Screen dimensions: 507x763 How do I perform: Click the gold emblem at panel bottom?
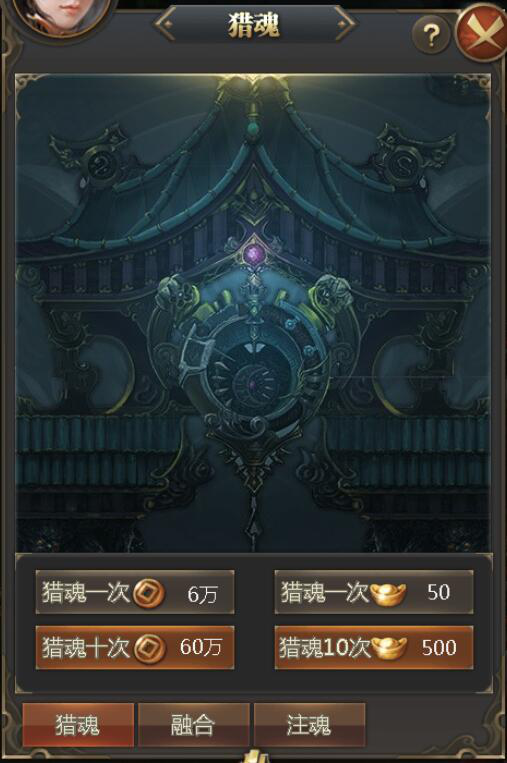click(253, 756)
